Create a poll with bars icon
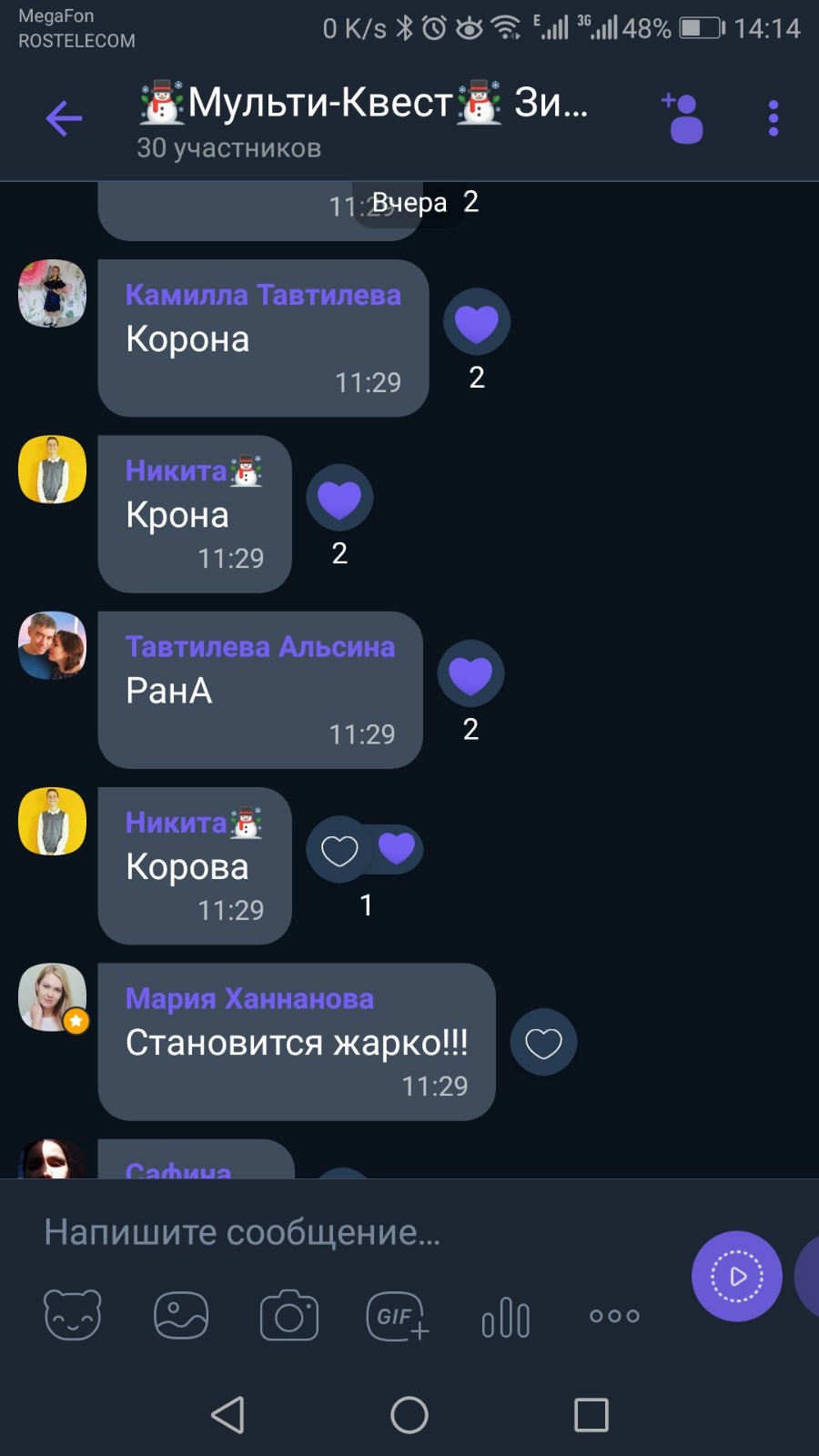The image size is (819, 1456). [506, 1318]
